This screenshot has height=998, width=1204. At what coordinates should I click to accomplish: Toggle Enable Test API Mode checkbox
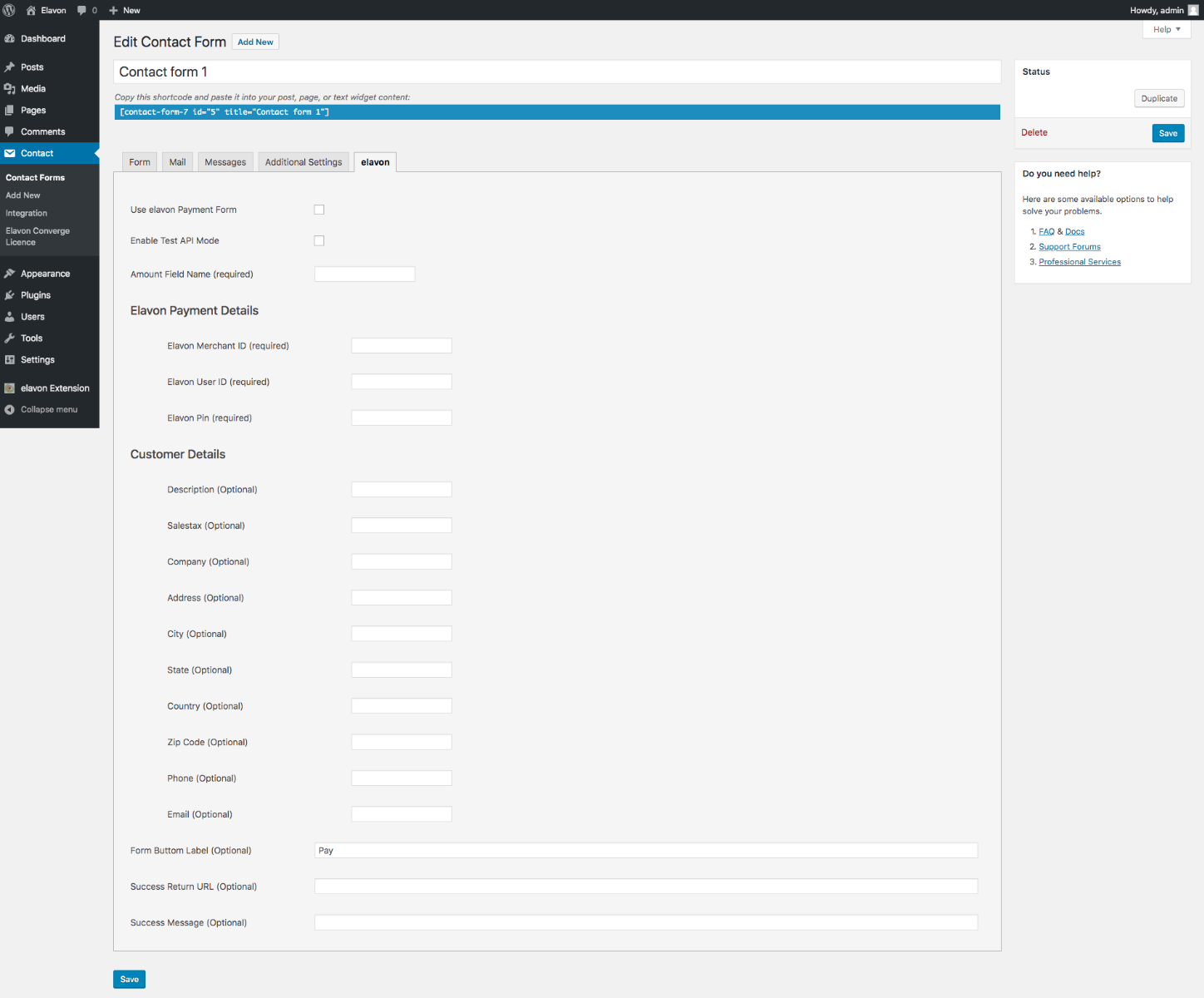point(319,240)
